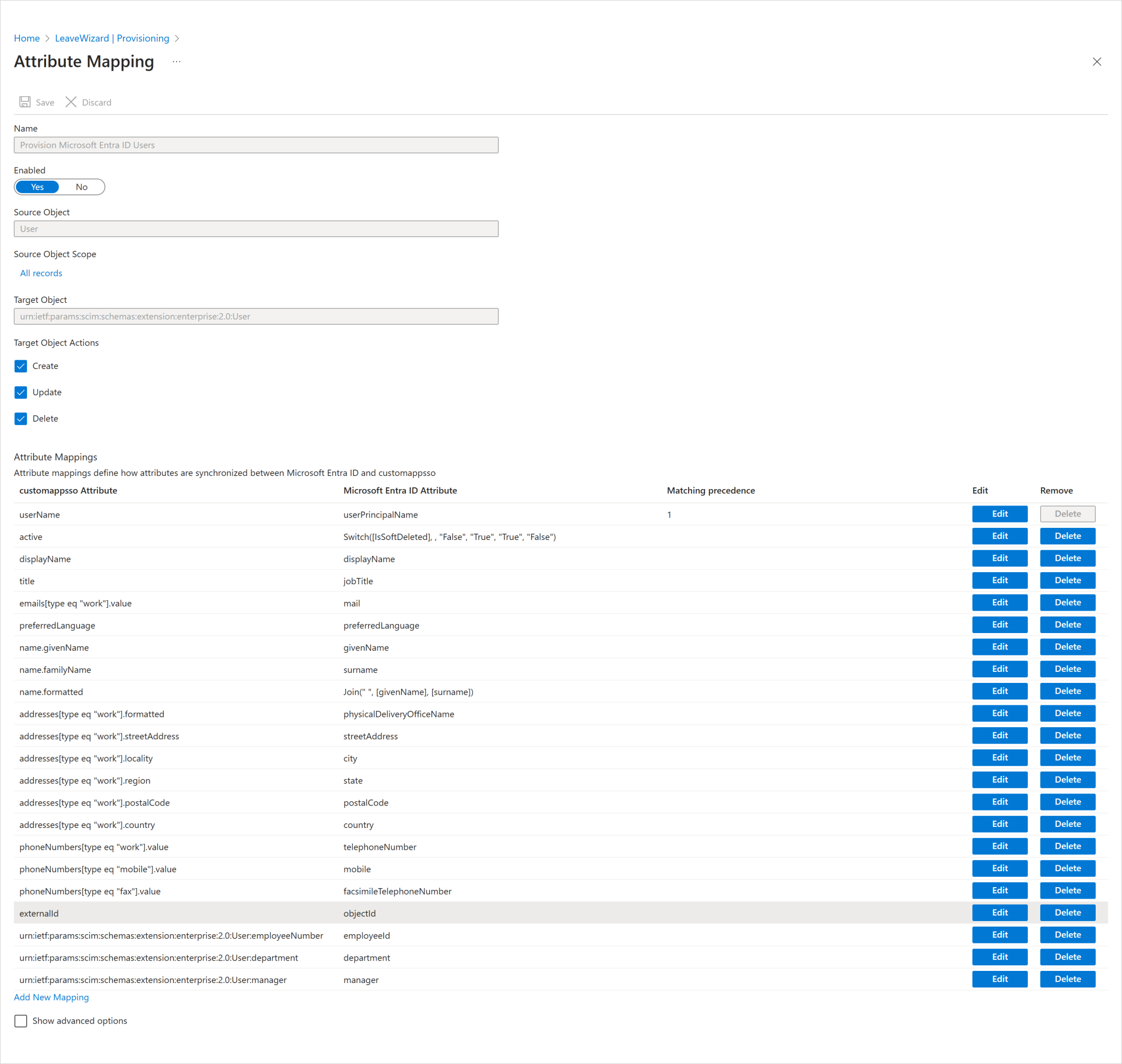Image resolution: width=1122 pixels, height=1064 pixels.
Task: Click Add New Mapping link
Action: (51, 997)
